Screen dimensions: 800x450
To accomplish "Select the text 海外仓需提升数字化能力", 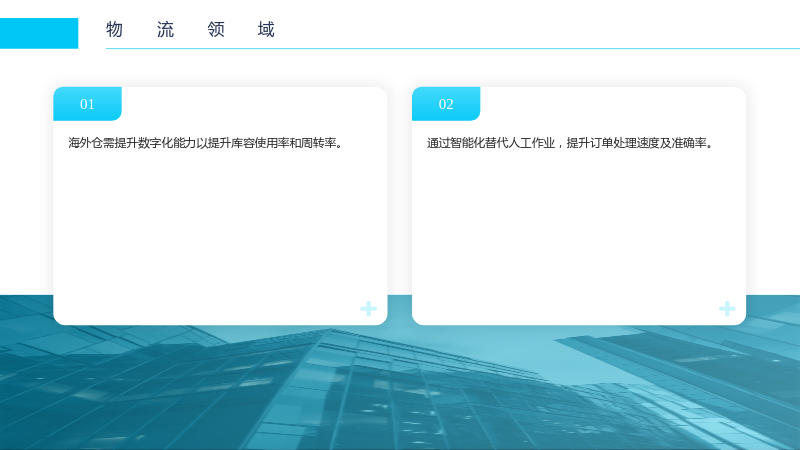I will click(x=132, y=143).
